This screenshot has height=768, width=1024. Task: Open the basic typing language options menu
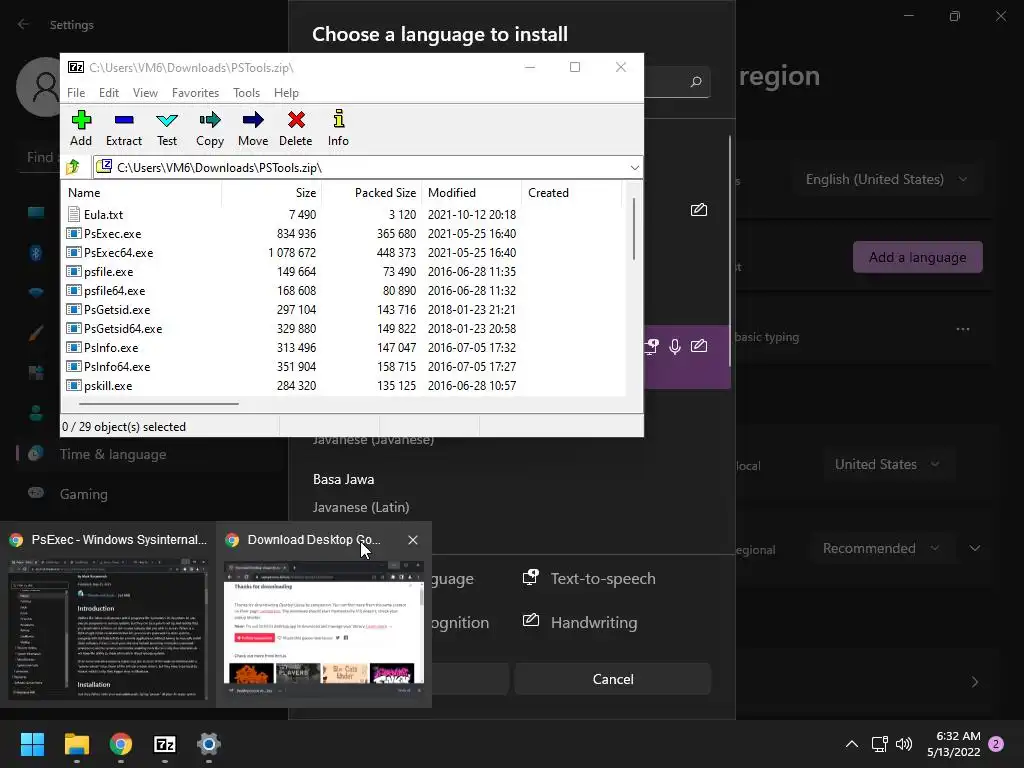963,329
